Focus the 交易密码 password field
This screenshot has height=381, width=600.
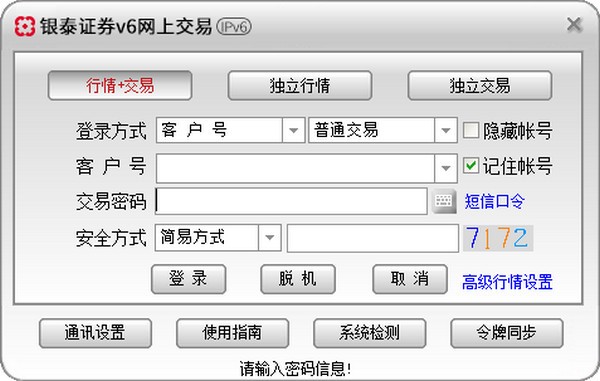click(x=291, y=201)
